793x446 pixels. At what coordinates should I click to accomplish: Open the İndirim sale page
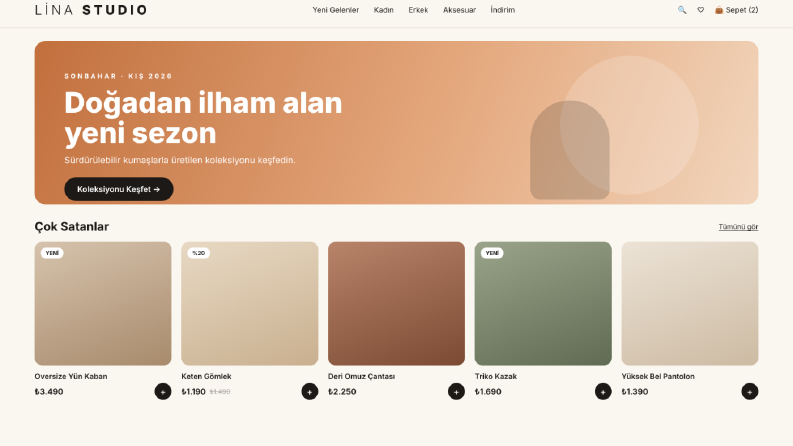pyautogui.click(x=502, y=10)
